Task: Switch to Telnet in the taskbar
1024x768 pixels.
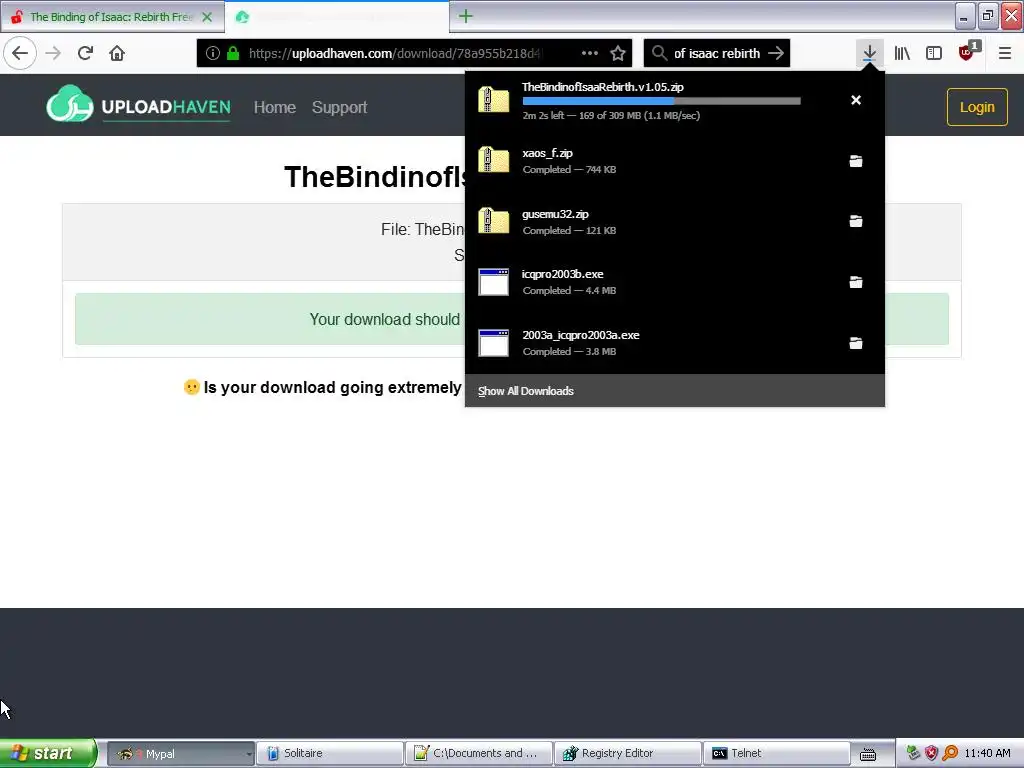Action: (776, 754)
